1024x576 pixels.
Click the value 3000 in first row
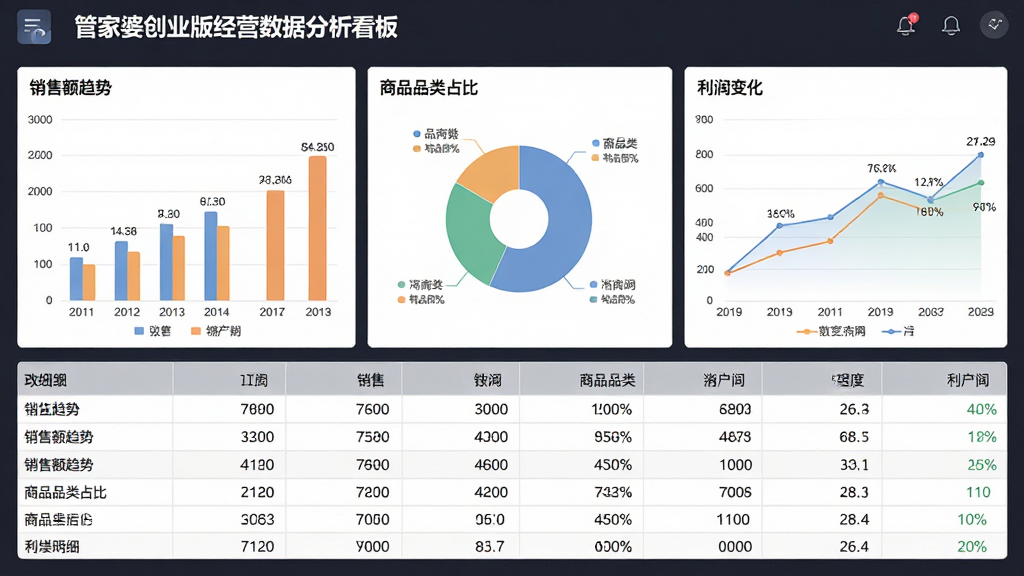pyautogui.click(x=491, y=409)
